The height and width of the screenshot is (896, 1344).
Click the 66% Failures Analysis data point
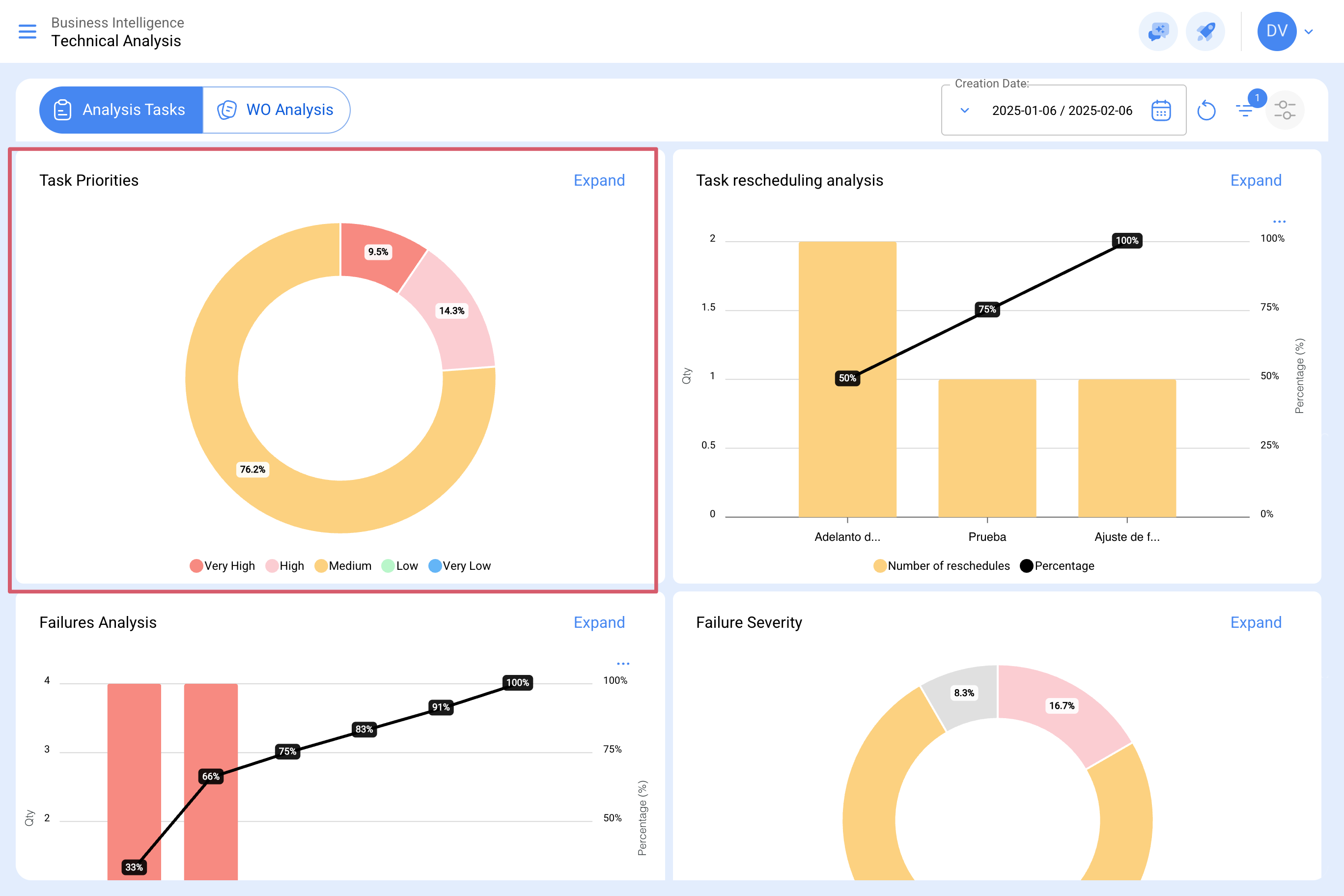[211, 776]
